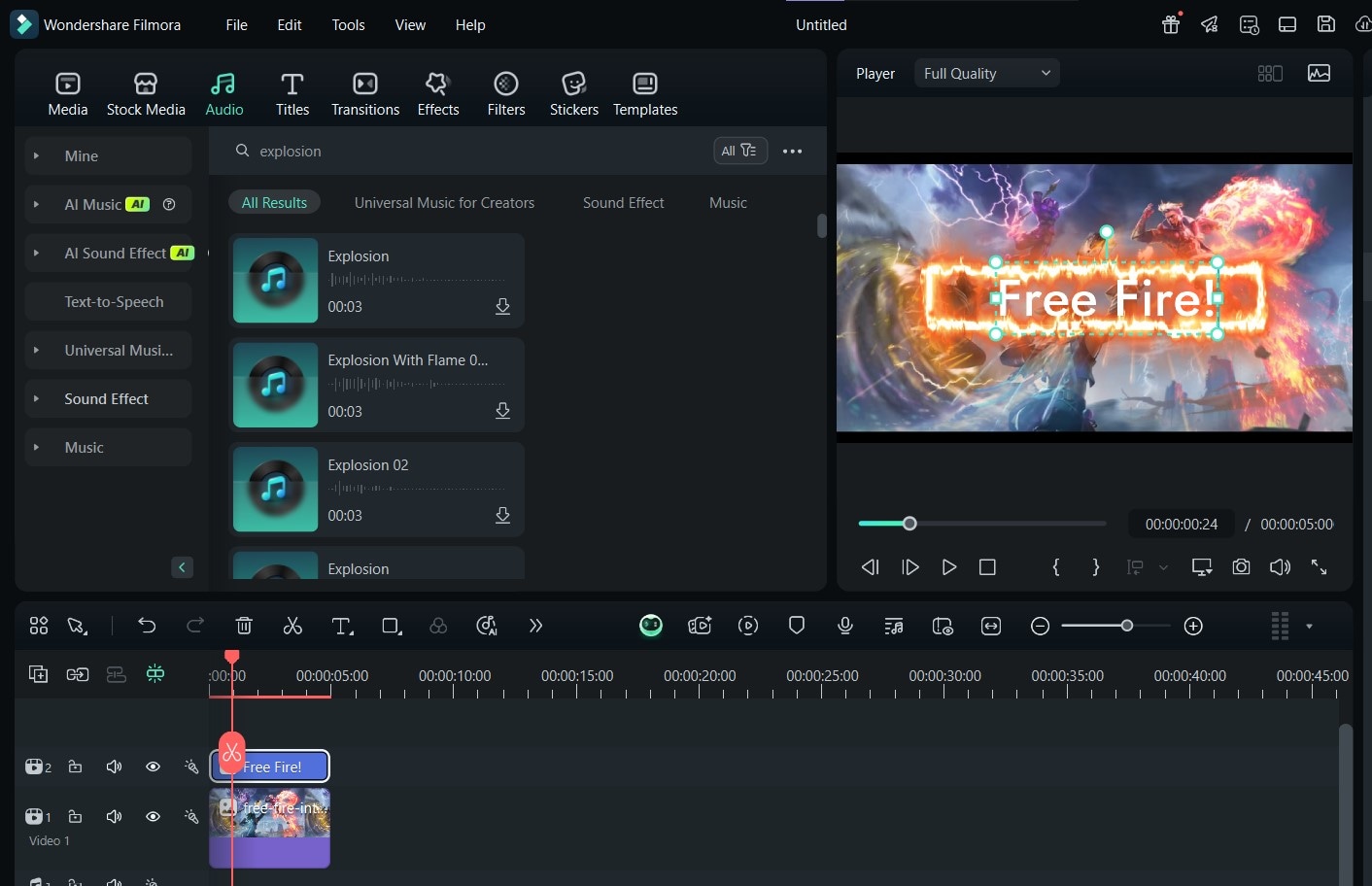The height and width of the screenshot is (886, 1372).
Task: Open Text-to-Speech in the sidebar
Action: pos(108,301)
